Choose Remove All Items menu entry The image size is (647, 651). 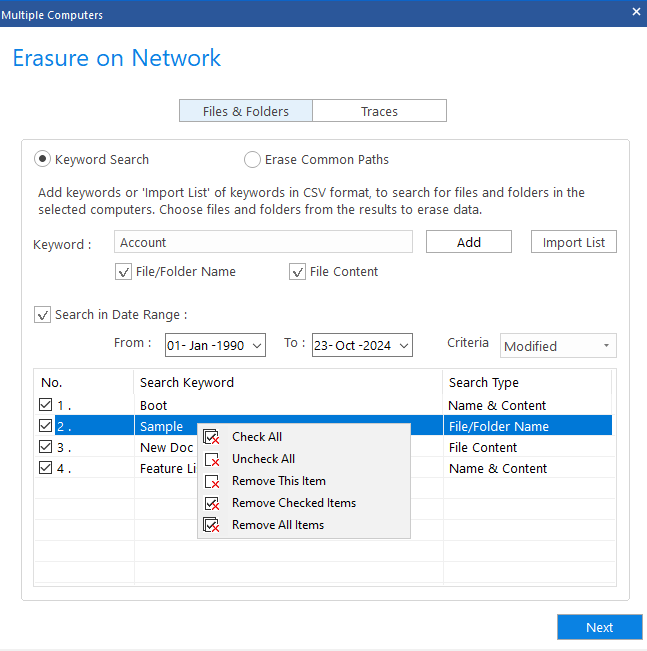click(304, 525)
